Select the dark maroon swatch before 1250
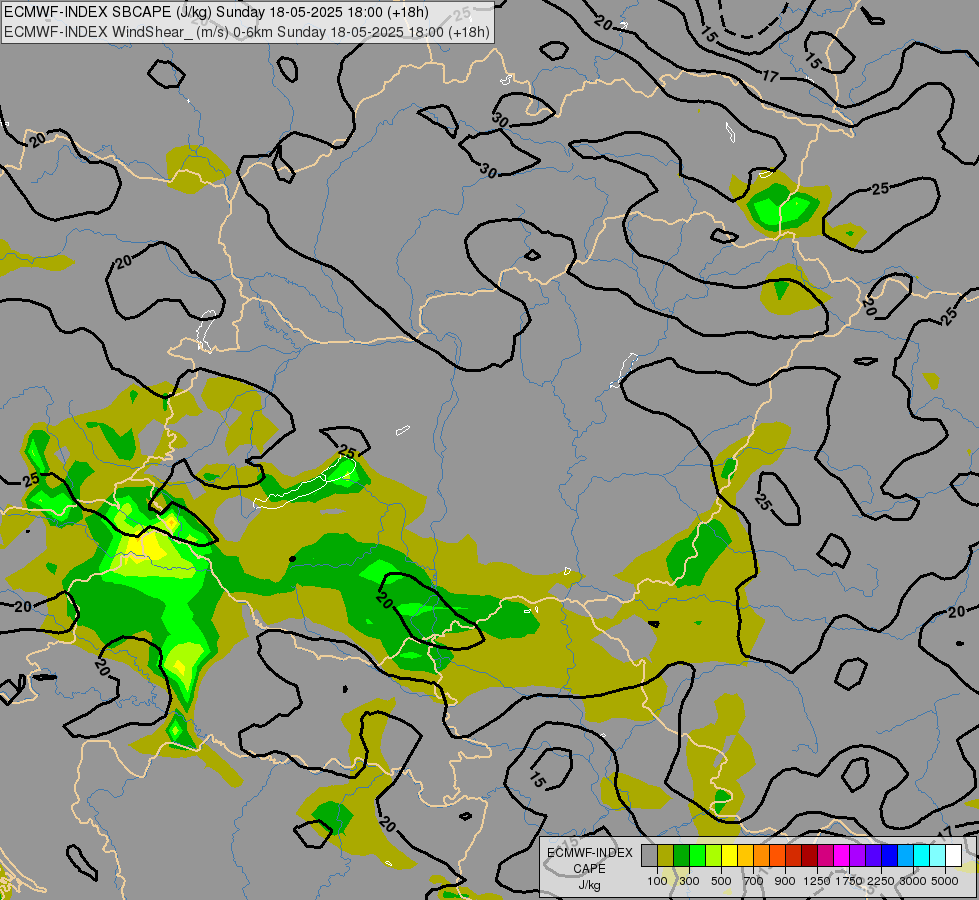Screen dimensions: 979x900 click(810, 855)
